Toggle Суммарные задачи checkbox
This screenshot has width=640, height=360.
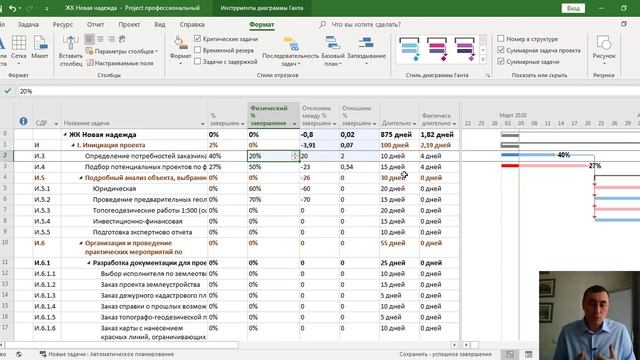[x=501, y=62]
